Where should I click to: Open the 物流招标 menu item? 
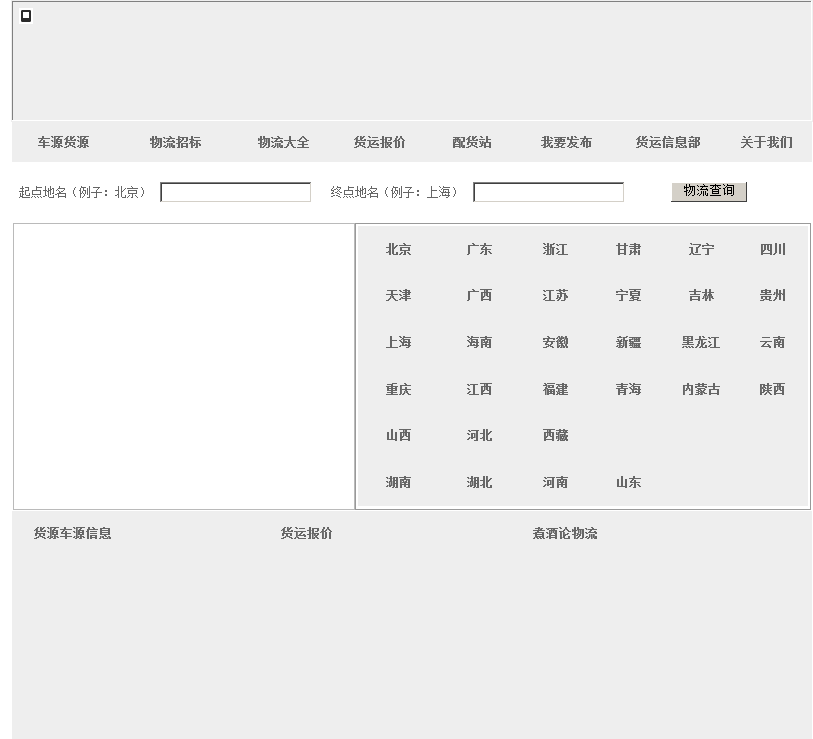175,142
